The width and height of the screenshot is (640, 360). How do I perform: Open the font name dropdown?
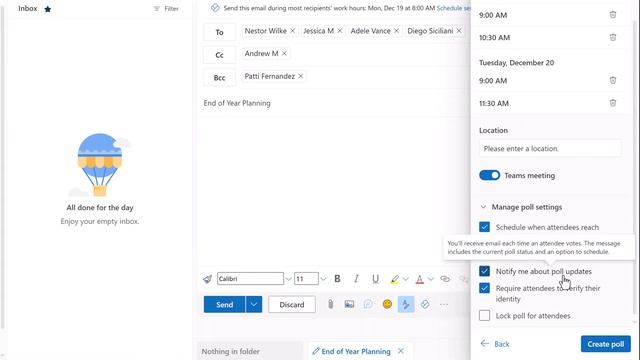[x=289, y=279]
